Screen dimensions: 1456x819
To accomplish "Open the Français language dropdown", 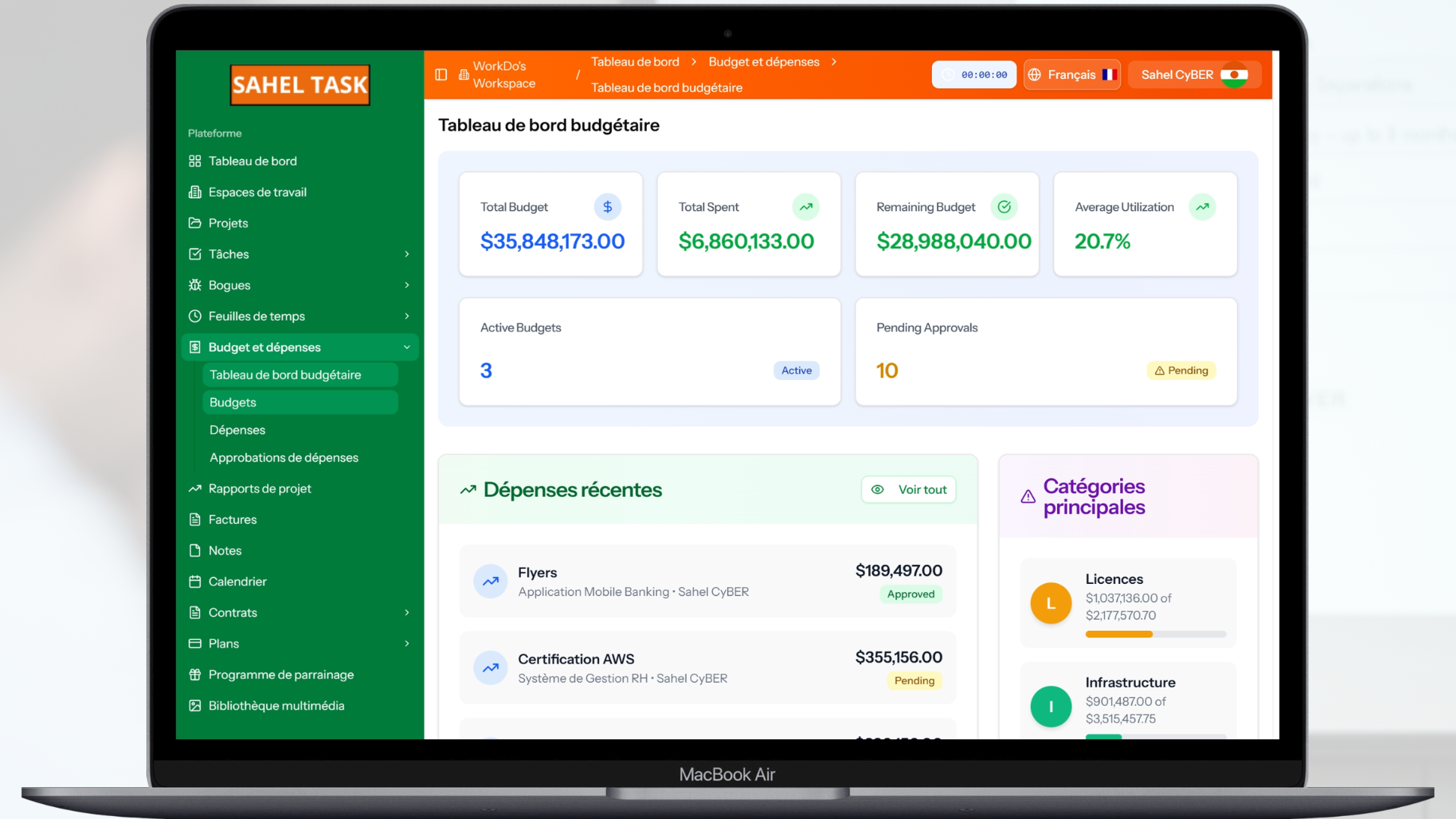I will [1072, 75].
